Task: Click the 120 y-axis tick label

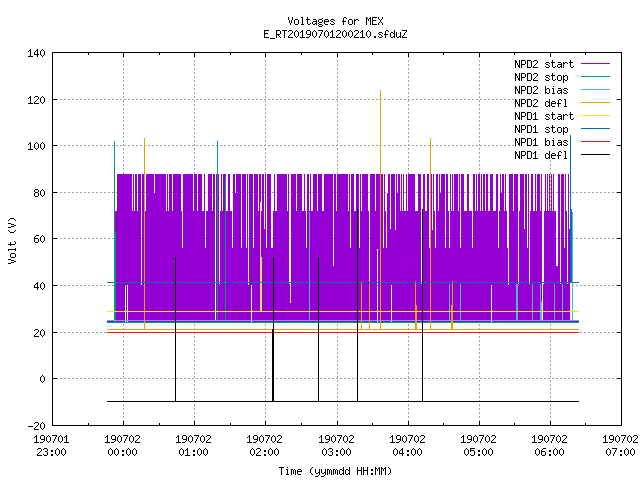Action: [x=36, y=100]
